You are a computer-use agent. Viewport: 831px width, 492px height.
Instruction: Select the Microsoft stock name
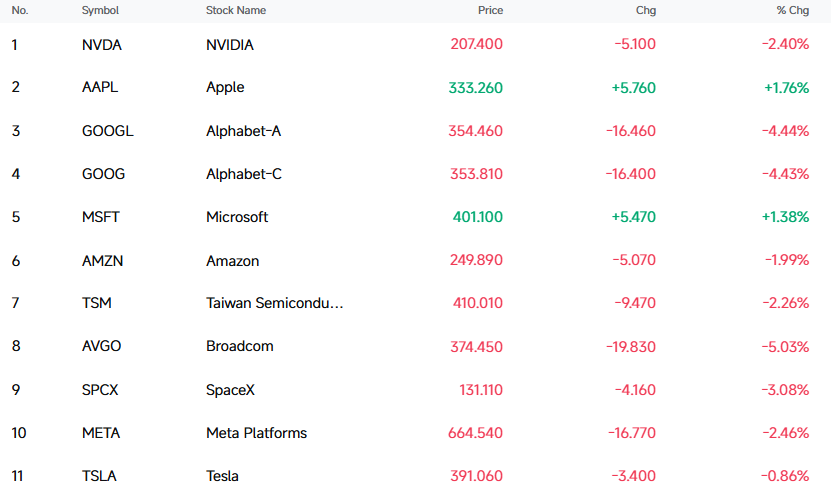(x=237, y=217)
